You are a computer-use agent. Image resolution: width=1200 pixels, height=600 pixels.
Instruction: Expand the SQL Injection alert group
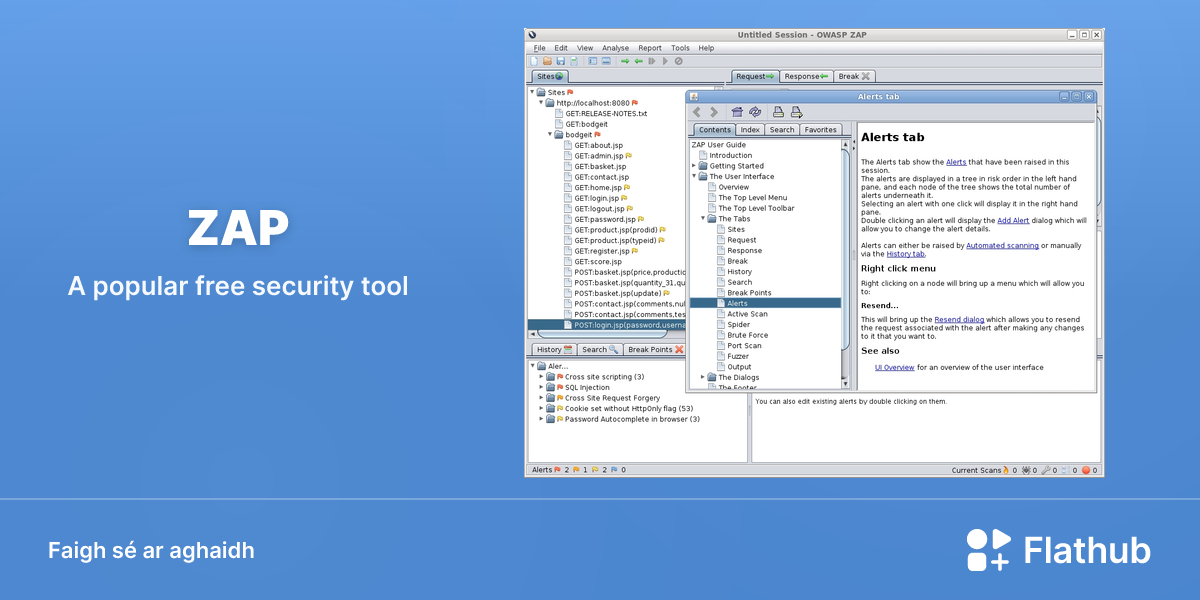point(541,388)
